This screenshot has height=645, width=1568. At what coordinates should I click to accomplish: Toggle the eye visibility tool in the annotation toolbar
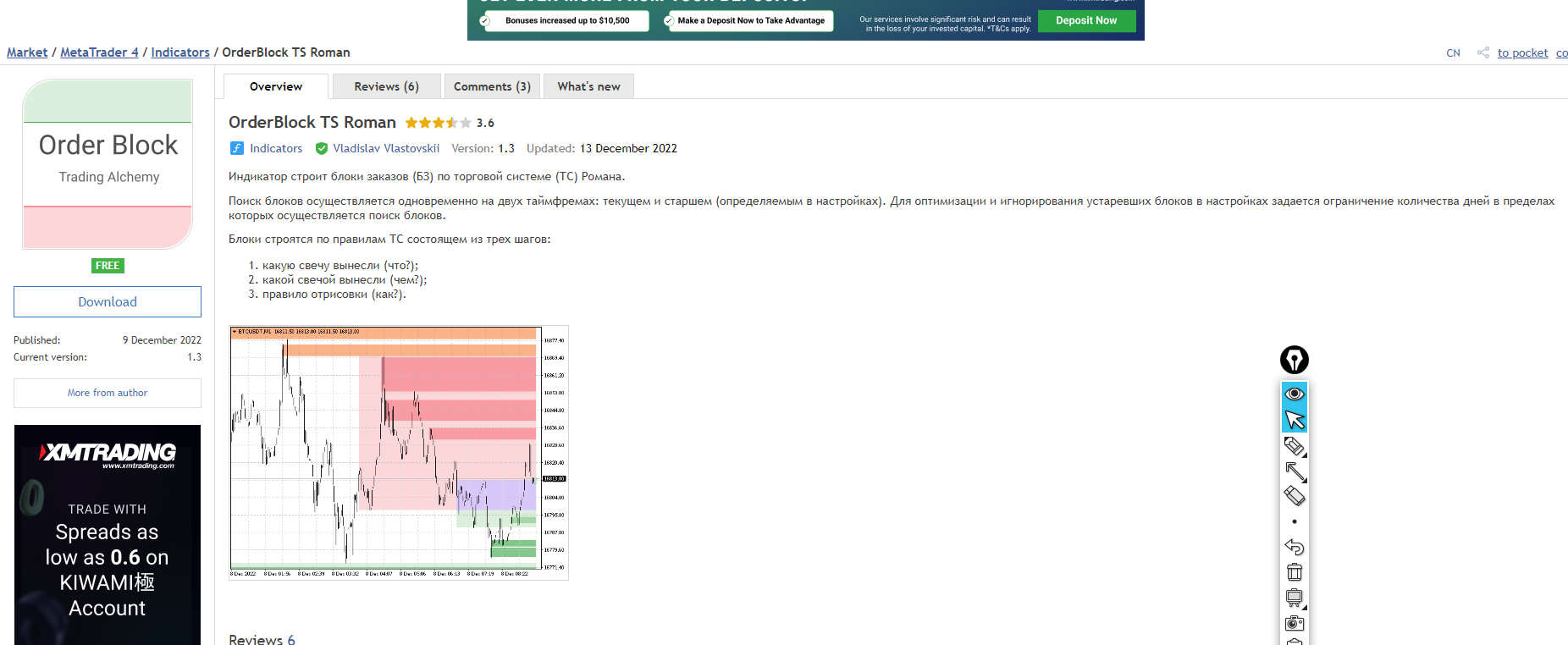pos(1295,394)
